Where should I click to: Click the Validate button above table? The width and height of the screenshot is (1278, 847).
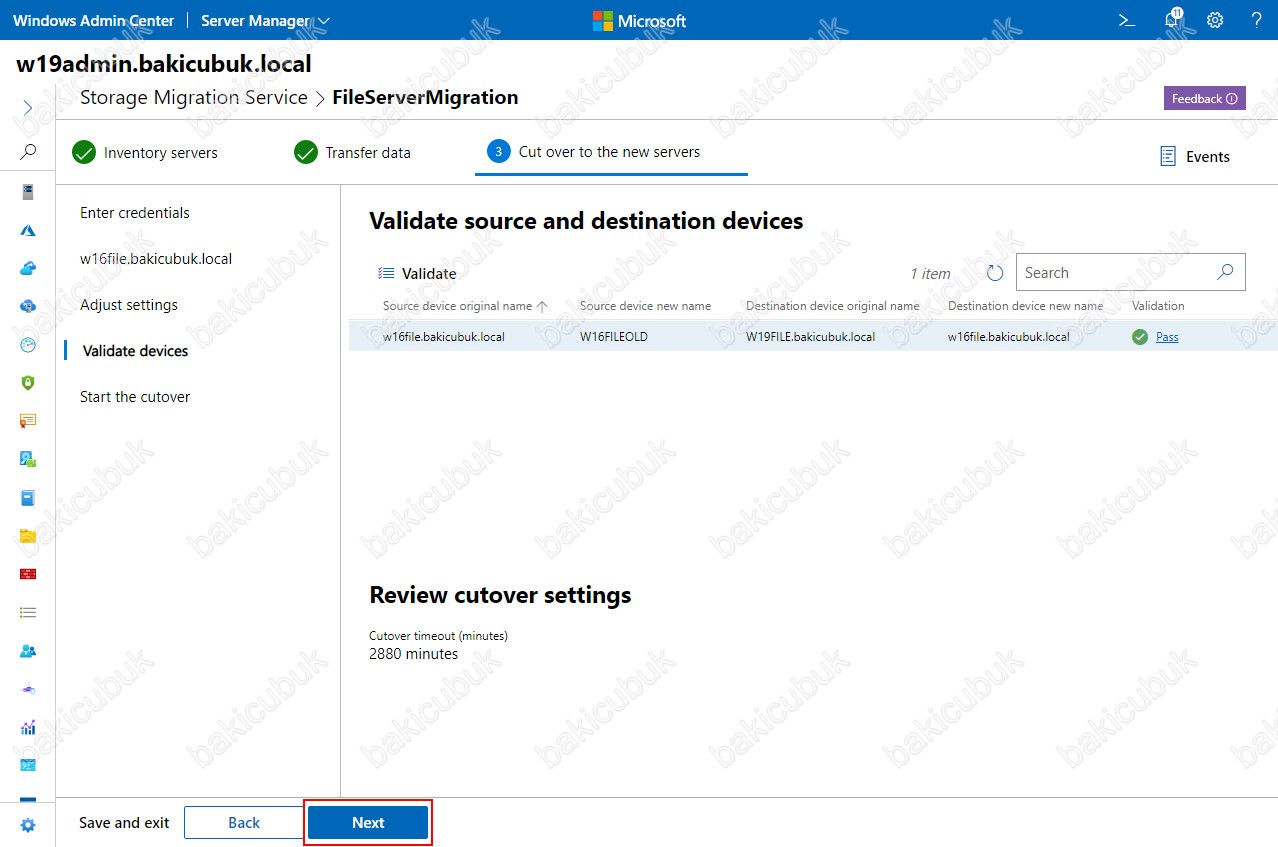click(x=417, y=273)
